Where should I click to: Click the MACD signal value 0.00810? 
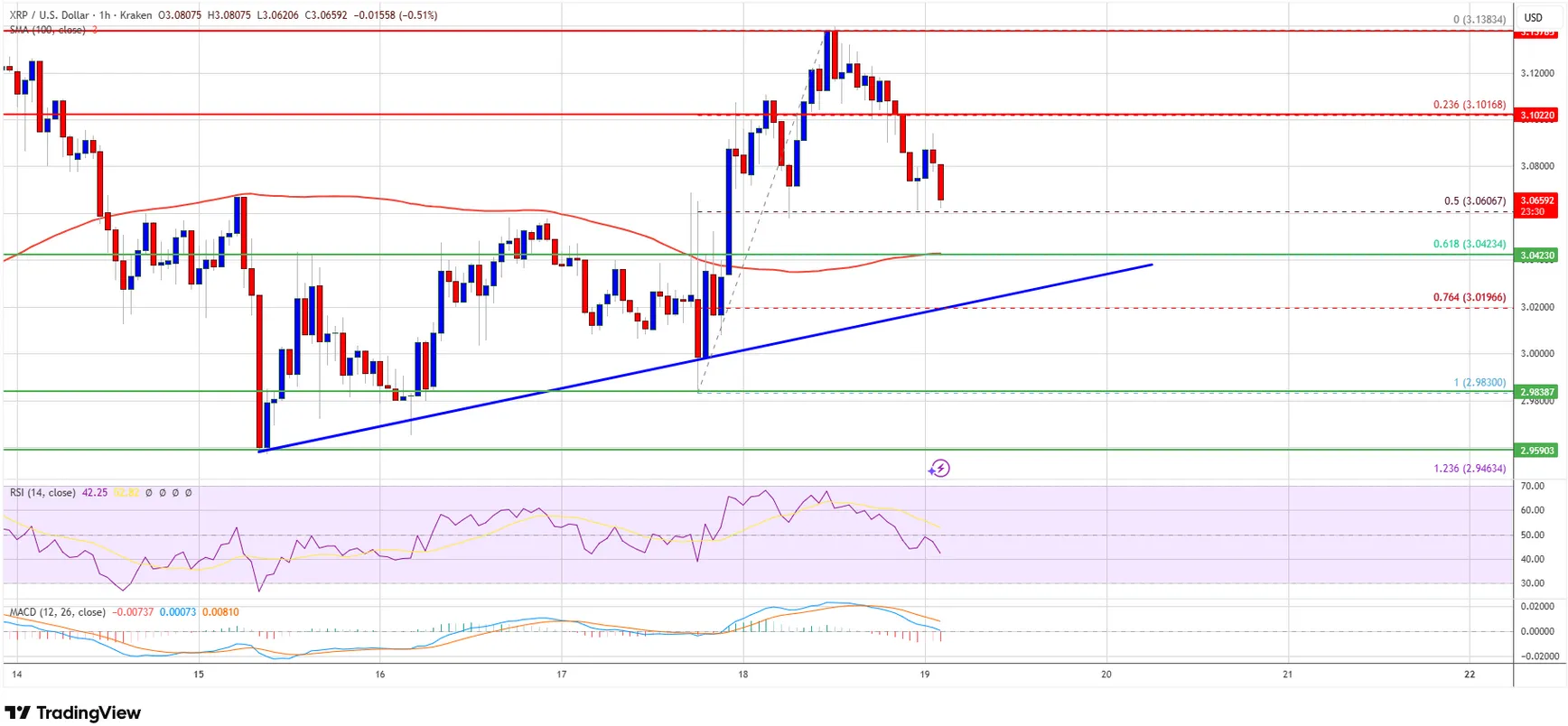[220, 612]
